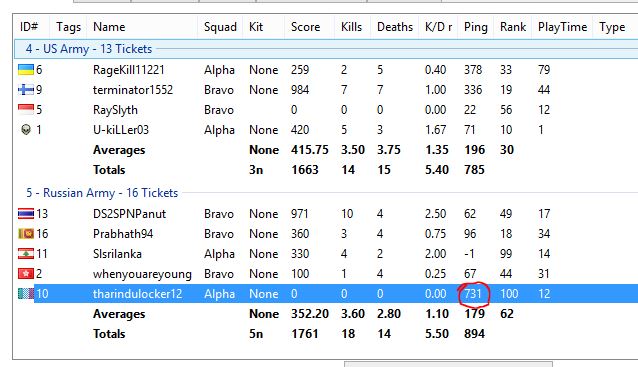Click the flag icon beside RaySlyth
Viewport: 638px width, 367px height.
pos(26,109)
